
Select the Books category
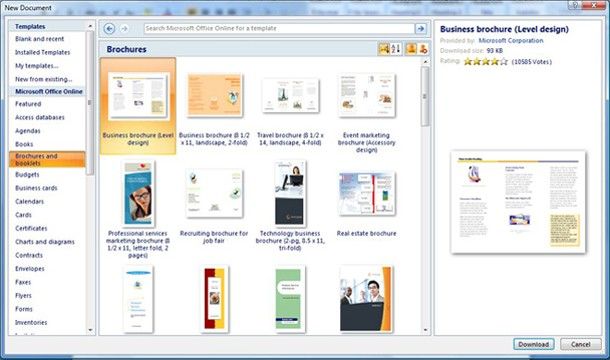click(x=24, y=144)
